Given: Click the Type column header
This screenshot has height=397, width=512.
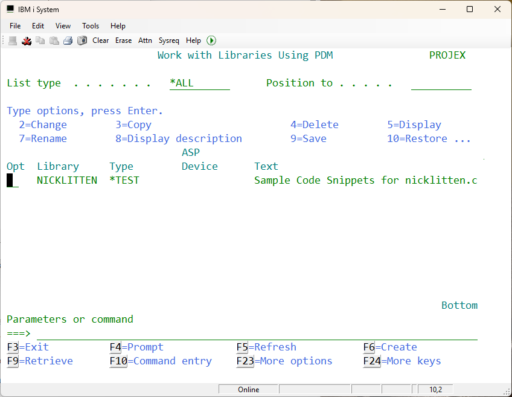Looking at the screenshot, I should (x=121, y=167).
